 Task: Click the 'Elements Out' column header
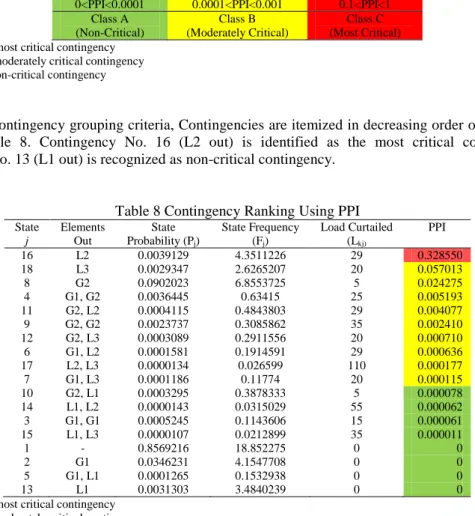pos(82,234)
